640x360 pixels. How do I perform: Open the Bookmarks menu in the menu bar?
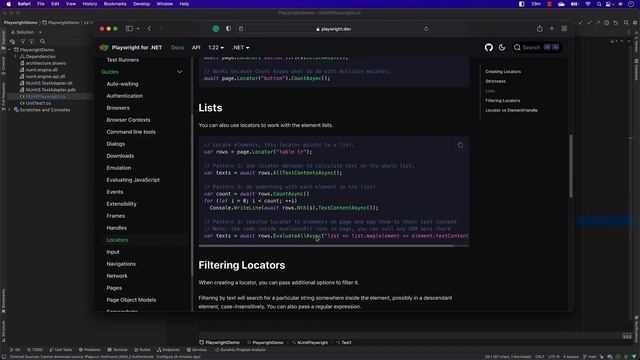[115, 4]
